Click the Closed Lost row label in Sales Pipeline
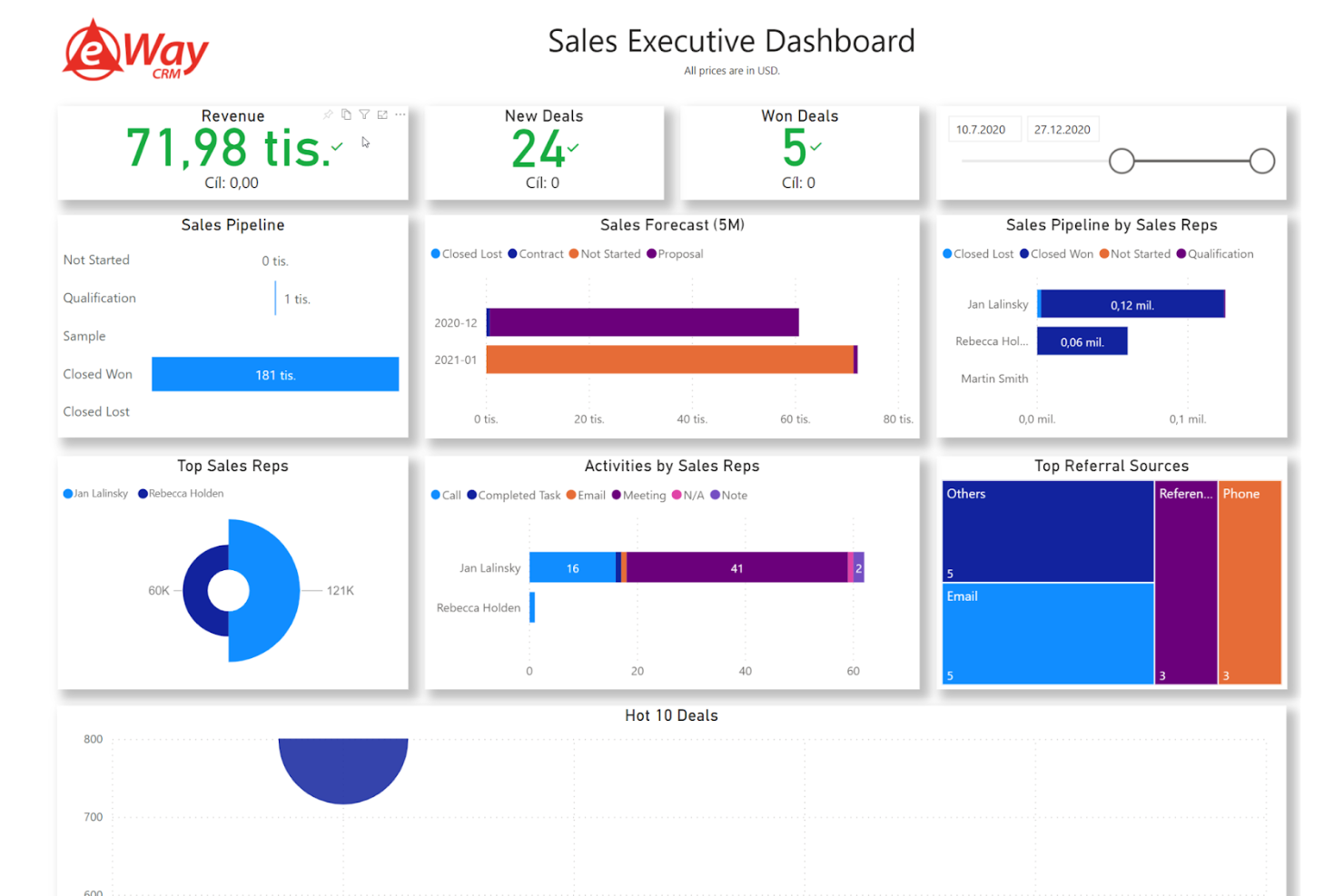The width and height of the screenshot is (1344, 896). (x=96, y=411)
